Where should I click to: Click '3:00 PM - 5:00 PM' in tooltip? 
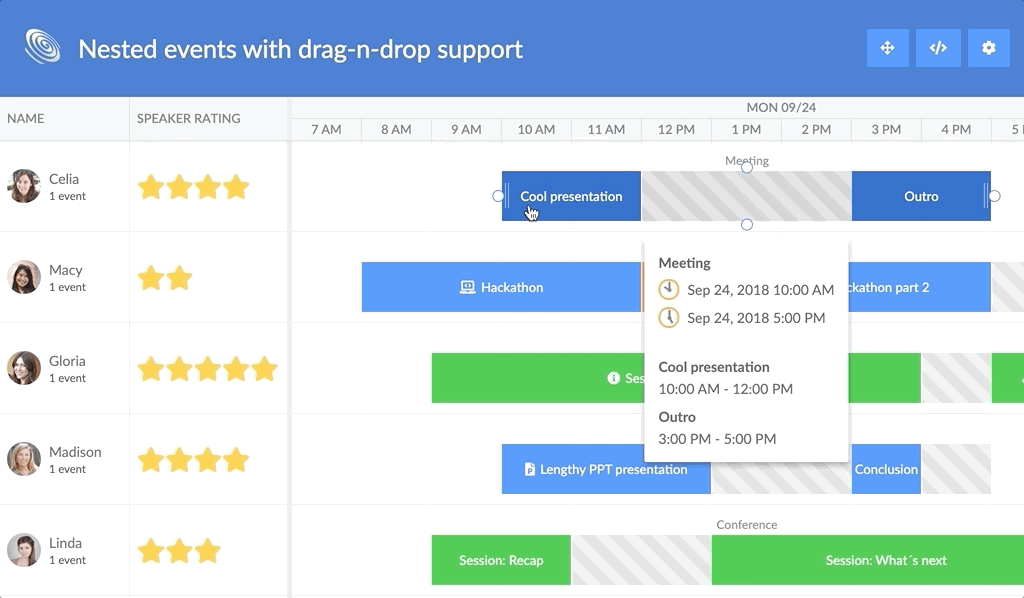point(717,439)
